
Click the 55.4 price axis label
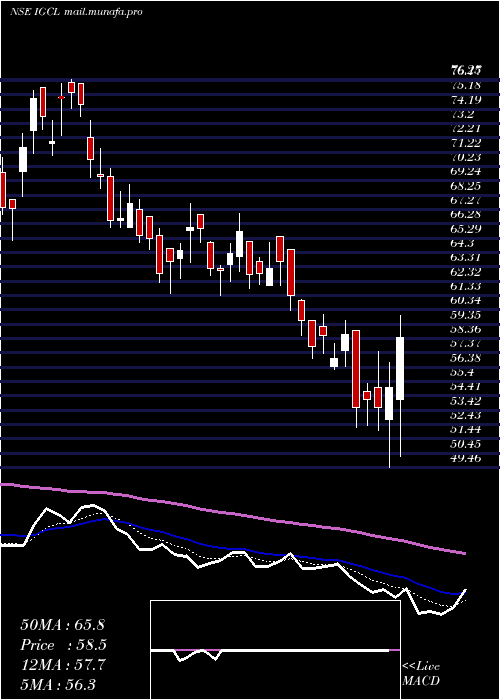pyautogui.click(x=462, y=372)
